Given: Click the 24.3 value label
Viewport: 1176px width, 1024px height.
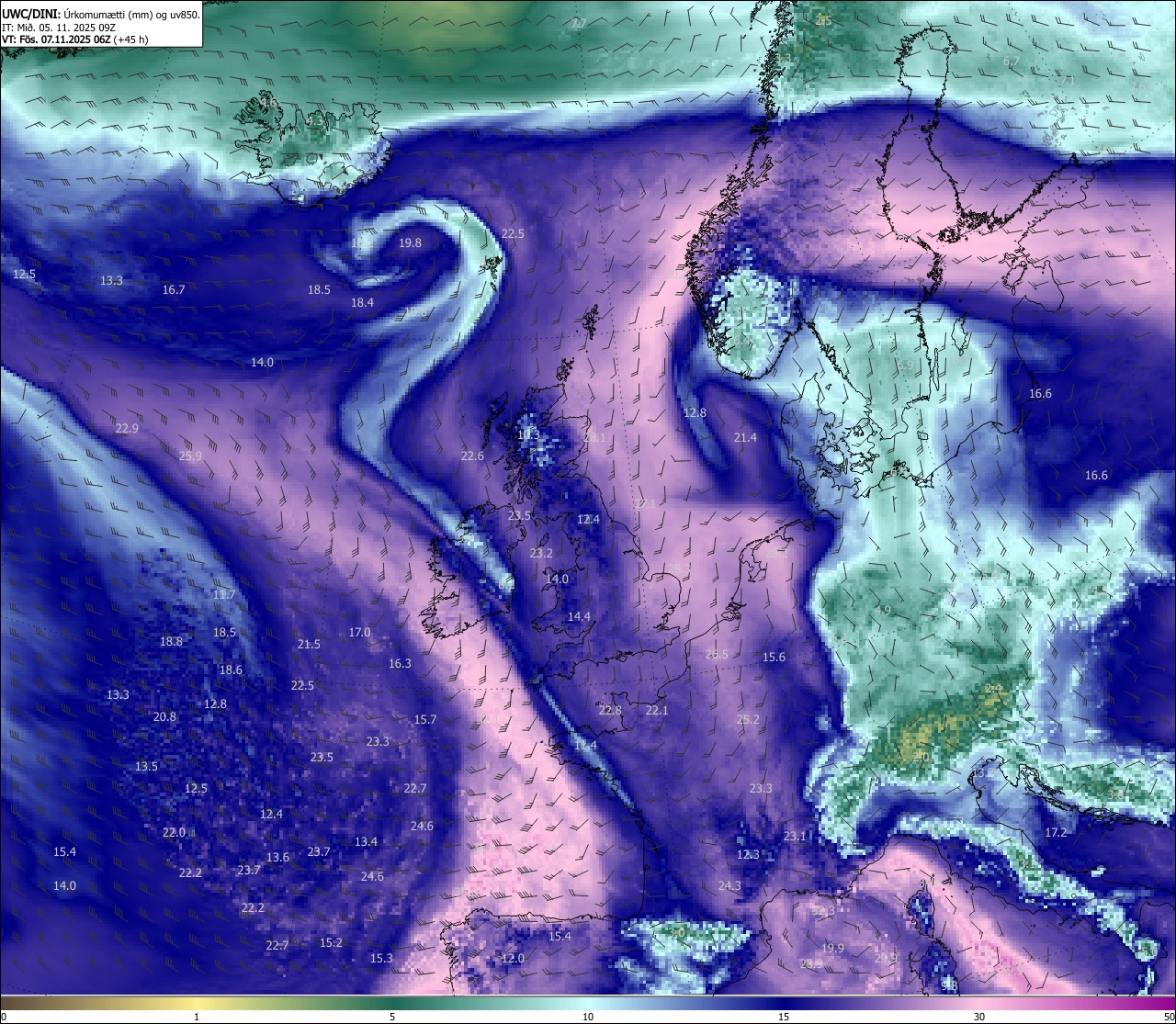Looking at the screenshot, I should pos(729,886).
